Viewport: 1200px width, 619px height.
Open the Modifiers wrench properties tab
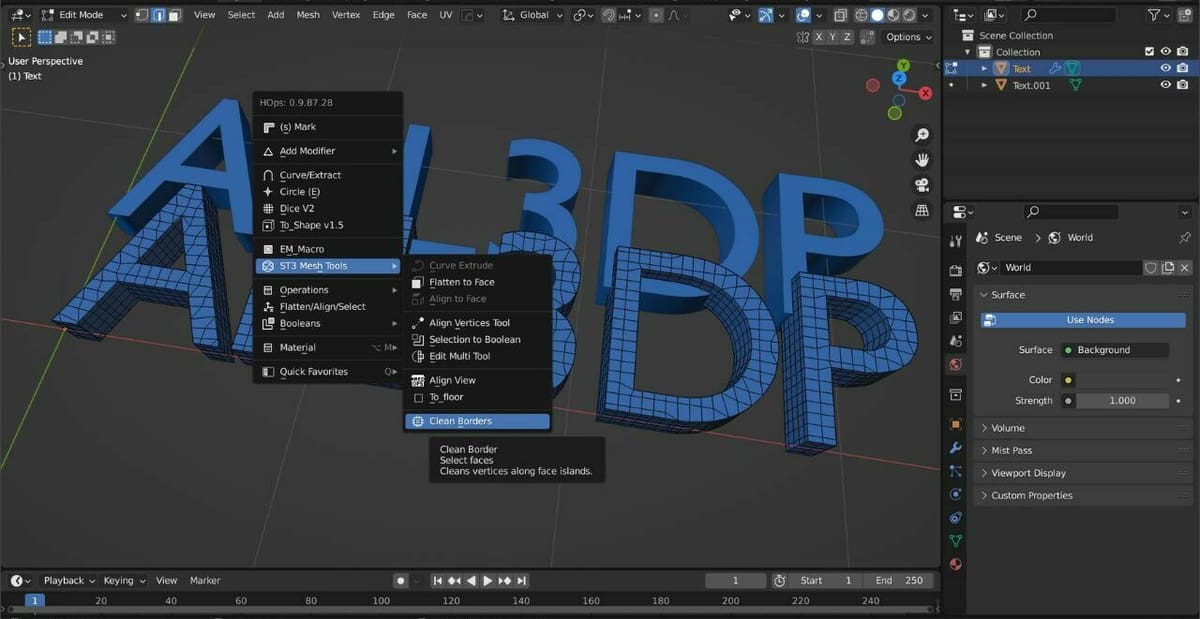[x=956, y=448]
